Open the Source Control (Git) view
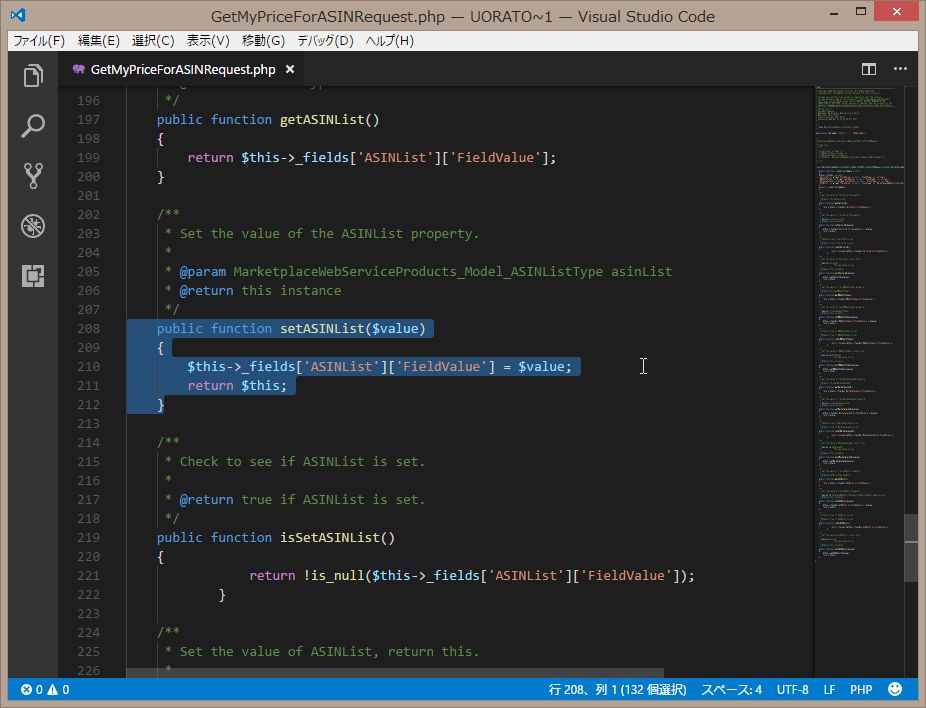Viewport: 926px width, 708px height. pos(33,176)
